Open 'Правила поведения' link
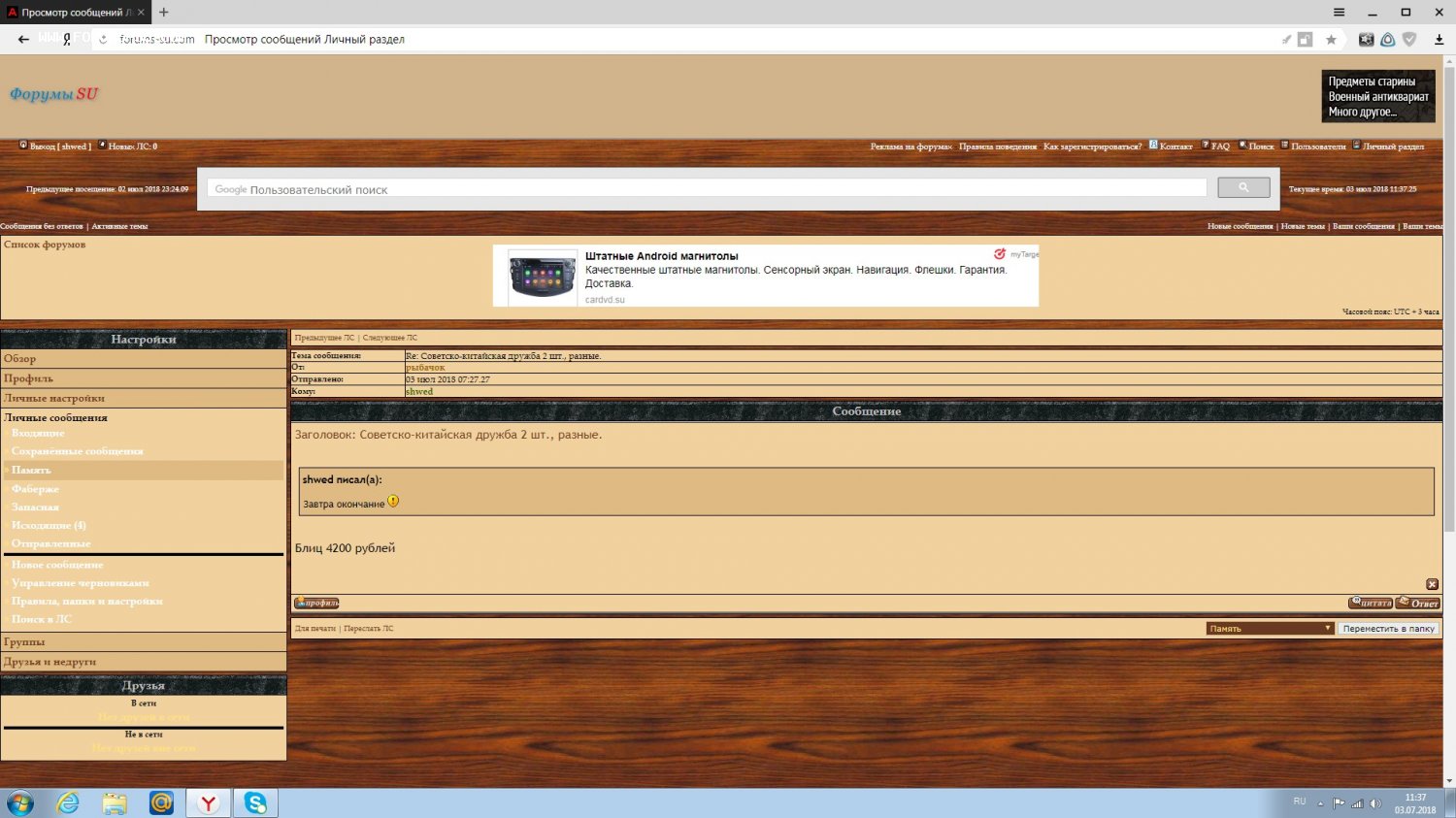 pyautogui.click(x=998, y=147)
